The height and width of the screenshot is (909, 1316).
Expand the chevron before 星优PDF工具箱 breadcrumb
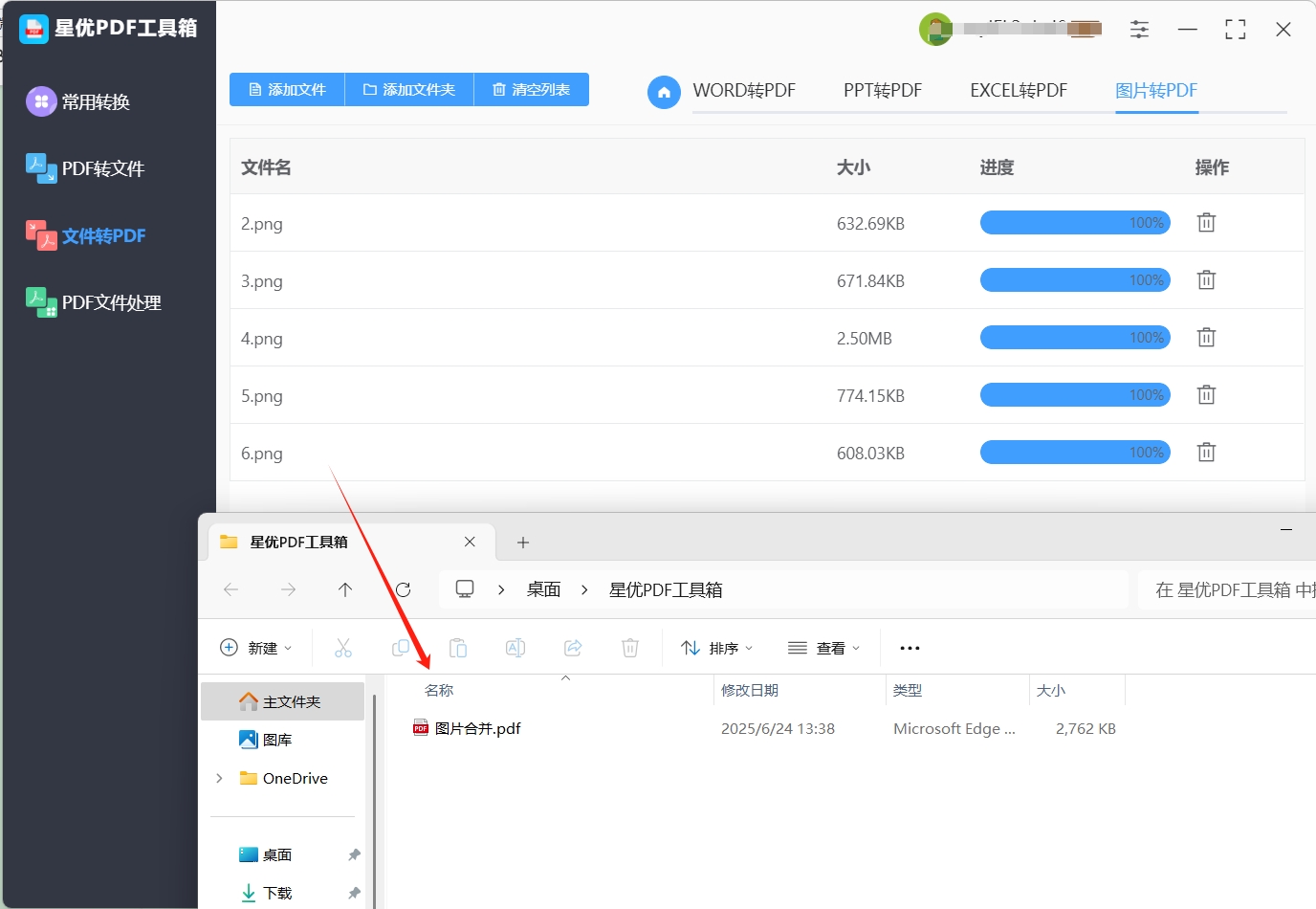point(584,589)
